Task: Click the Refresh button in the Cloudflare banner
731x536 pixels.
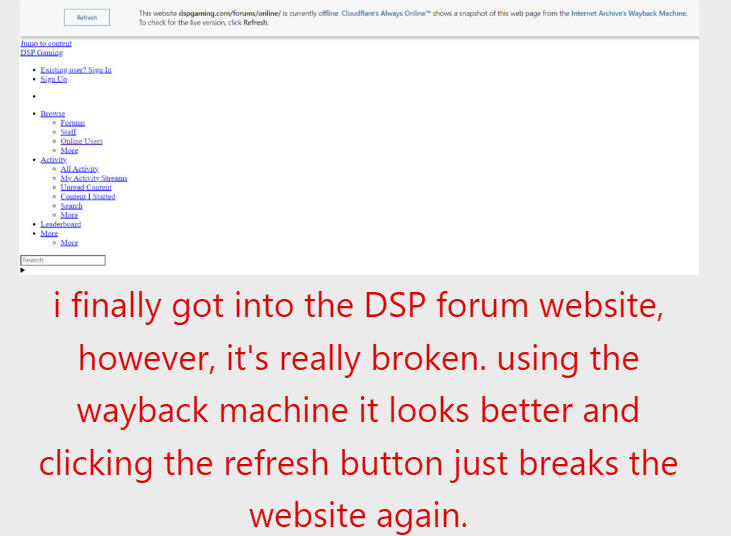Action: 87,17
